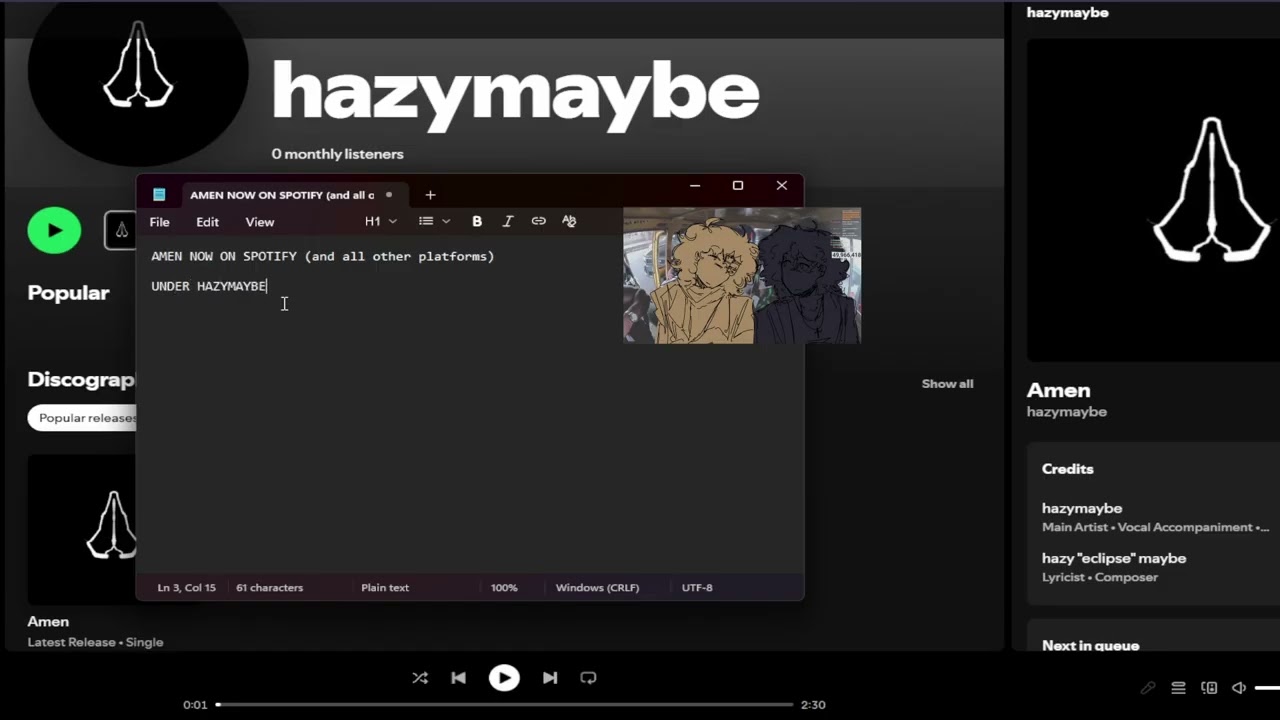Click the tab's unsaved-changes dot in Notepad

(x=389, y=195)
